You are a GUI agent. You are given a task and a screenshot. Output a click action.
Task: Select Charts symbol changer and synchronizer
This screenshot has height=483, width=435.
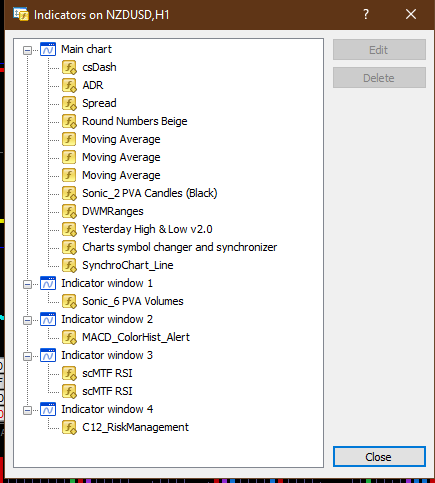pyautogui.click(x=180, y=247)
